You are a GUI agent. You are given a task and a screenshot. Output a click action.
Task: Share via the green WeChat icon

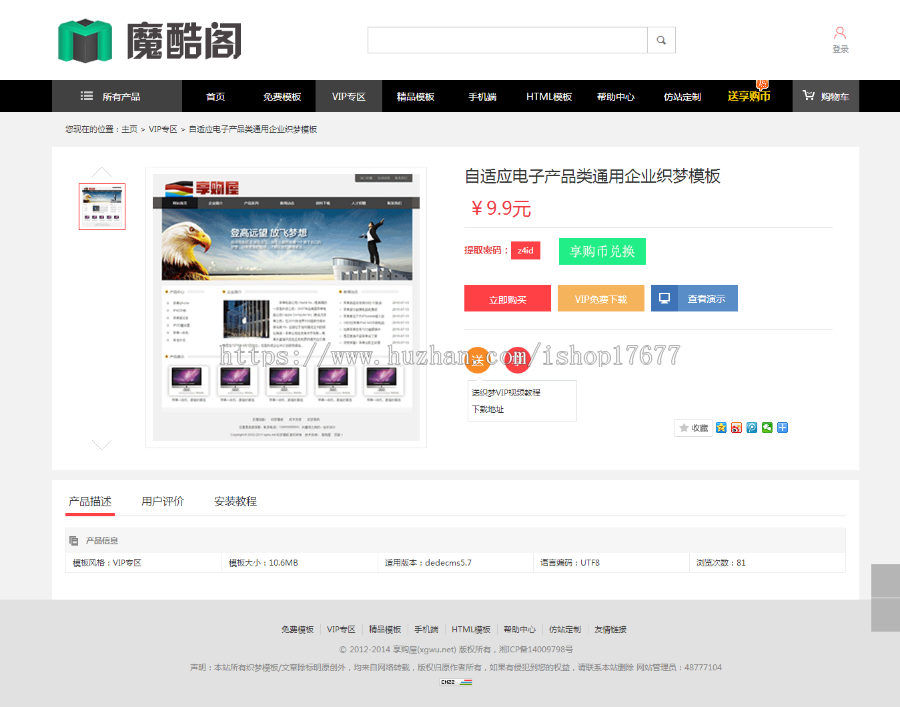tap(767, 427)
